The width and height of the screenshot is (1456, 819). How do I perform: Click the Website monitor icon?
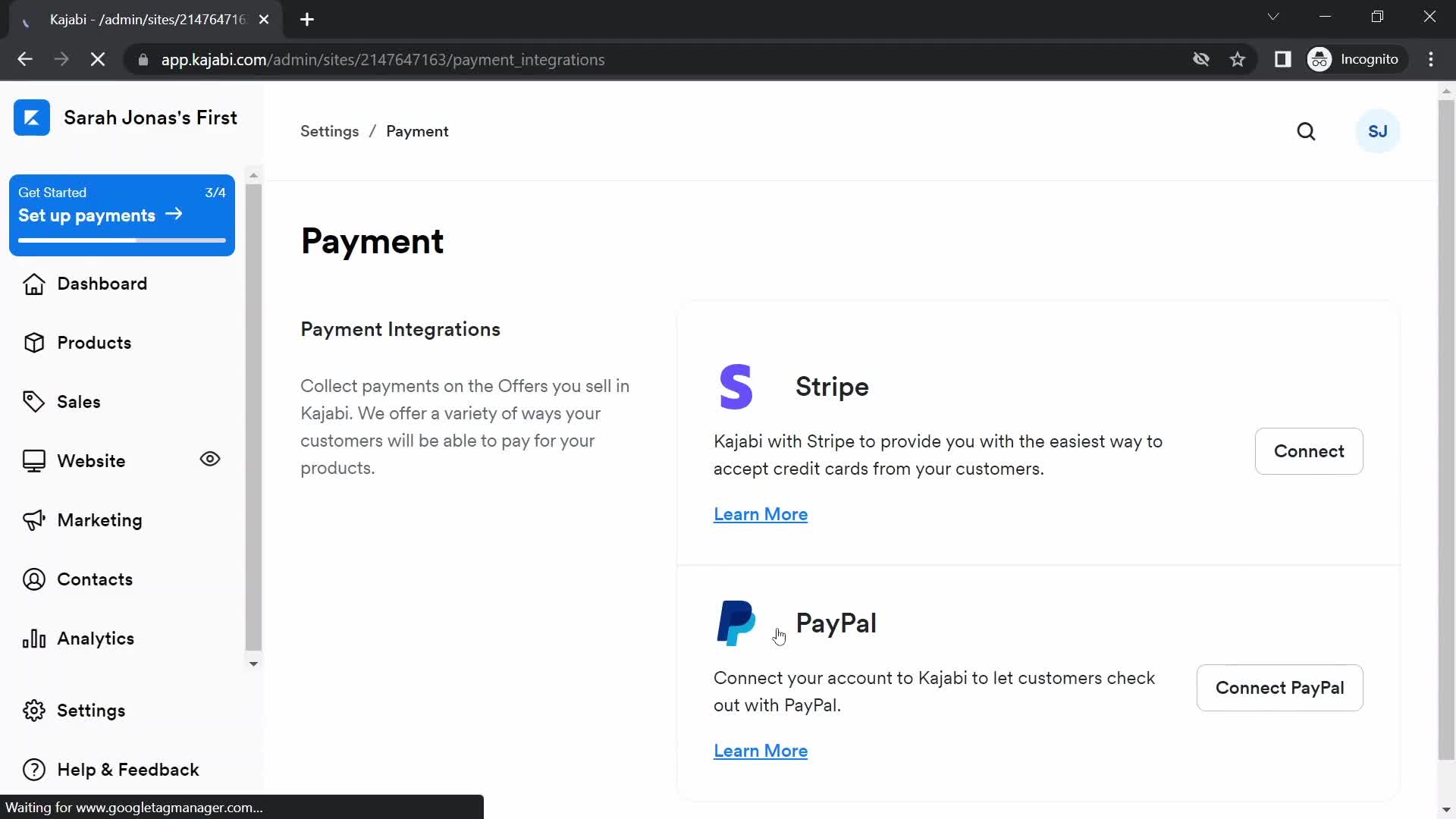click(x=34, y=461)
